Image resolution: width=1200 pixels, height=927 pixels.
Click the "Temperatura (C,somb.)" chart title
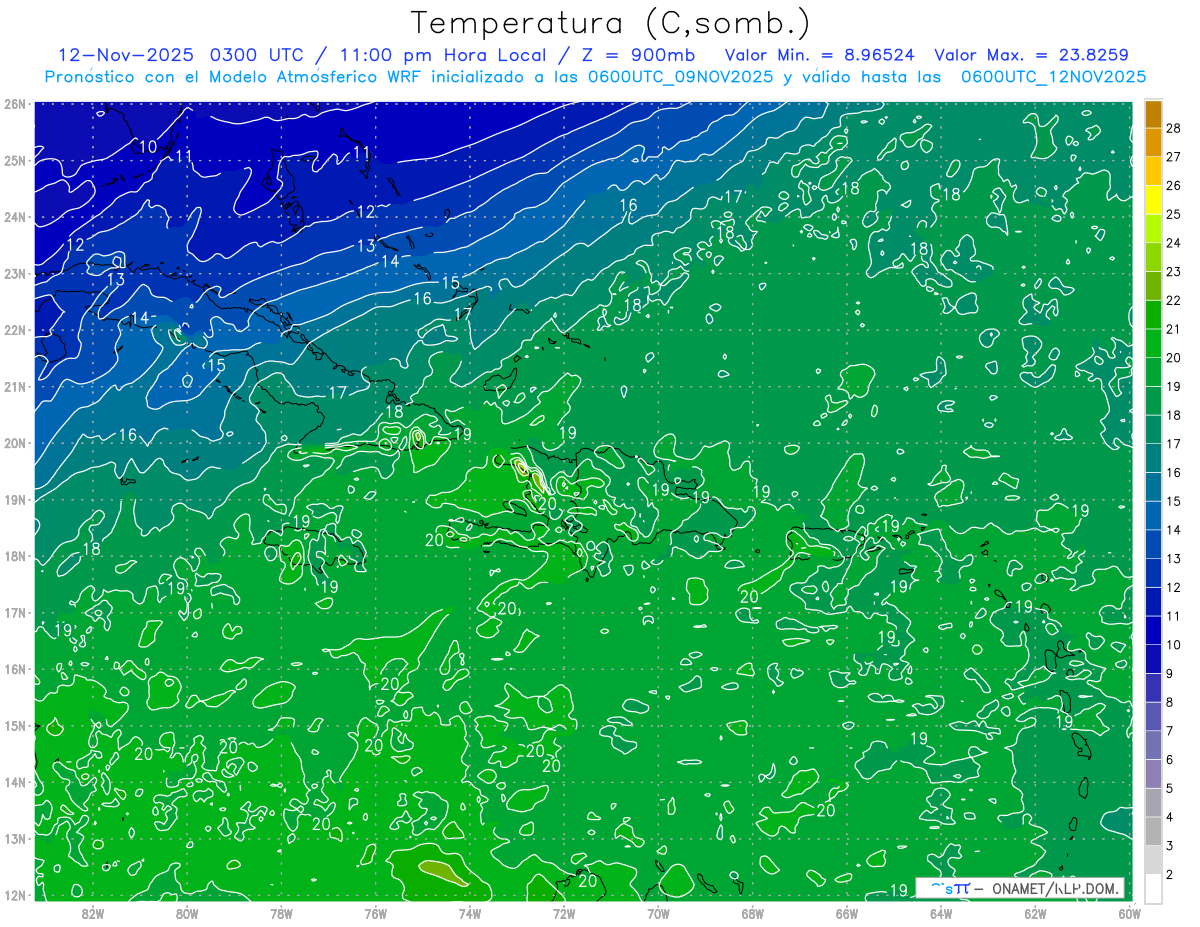611,24
